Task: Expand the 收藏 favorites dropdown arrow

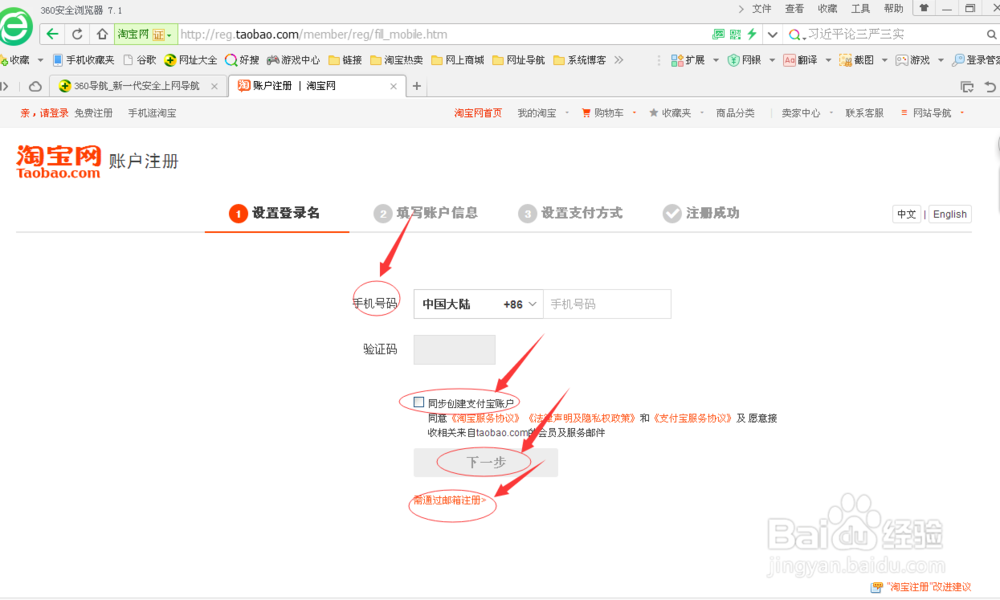Action: tap(40, 60)
